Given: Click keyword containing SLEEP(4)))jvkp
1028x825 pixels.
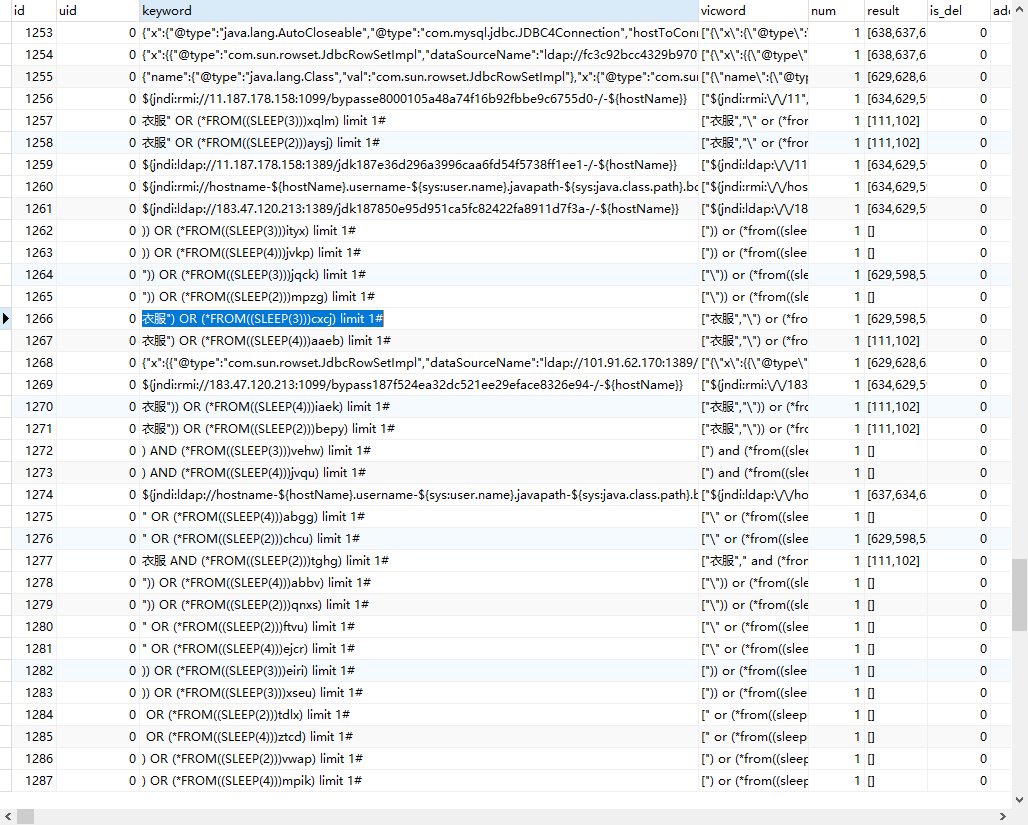Looking at the screenshot, I should click(419, 252).
